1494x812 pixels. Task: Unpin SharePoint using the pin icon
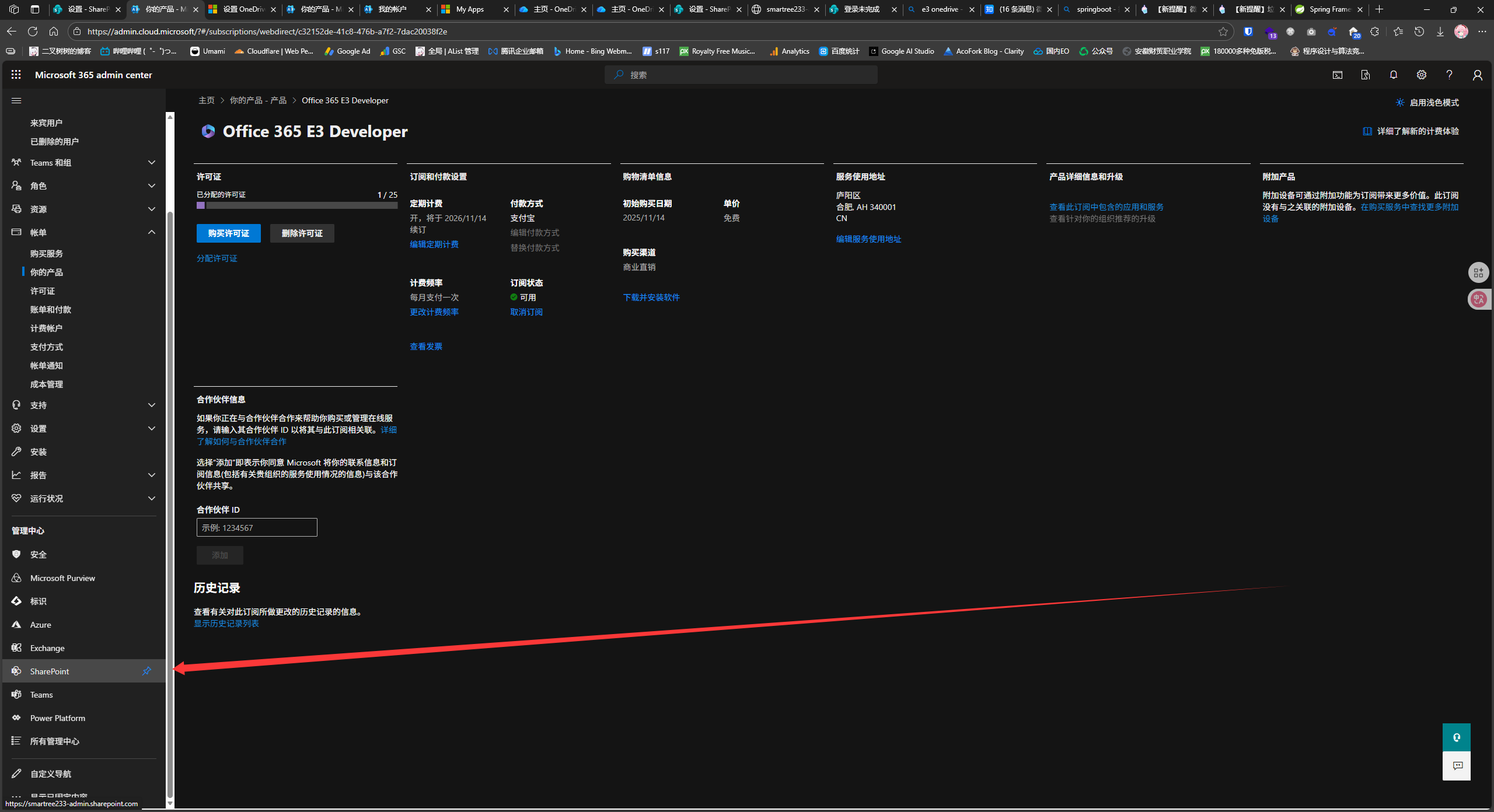coord(146,671)
